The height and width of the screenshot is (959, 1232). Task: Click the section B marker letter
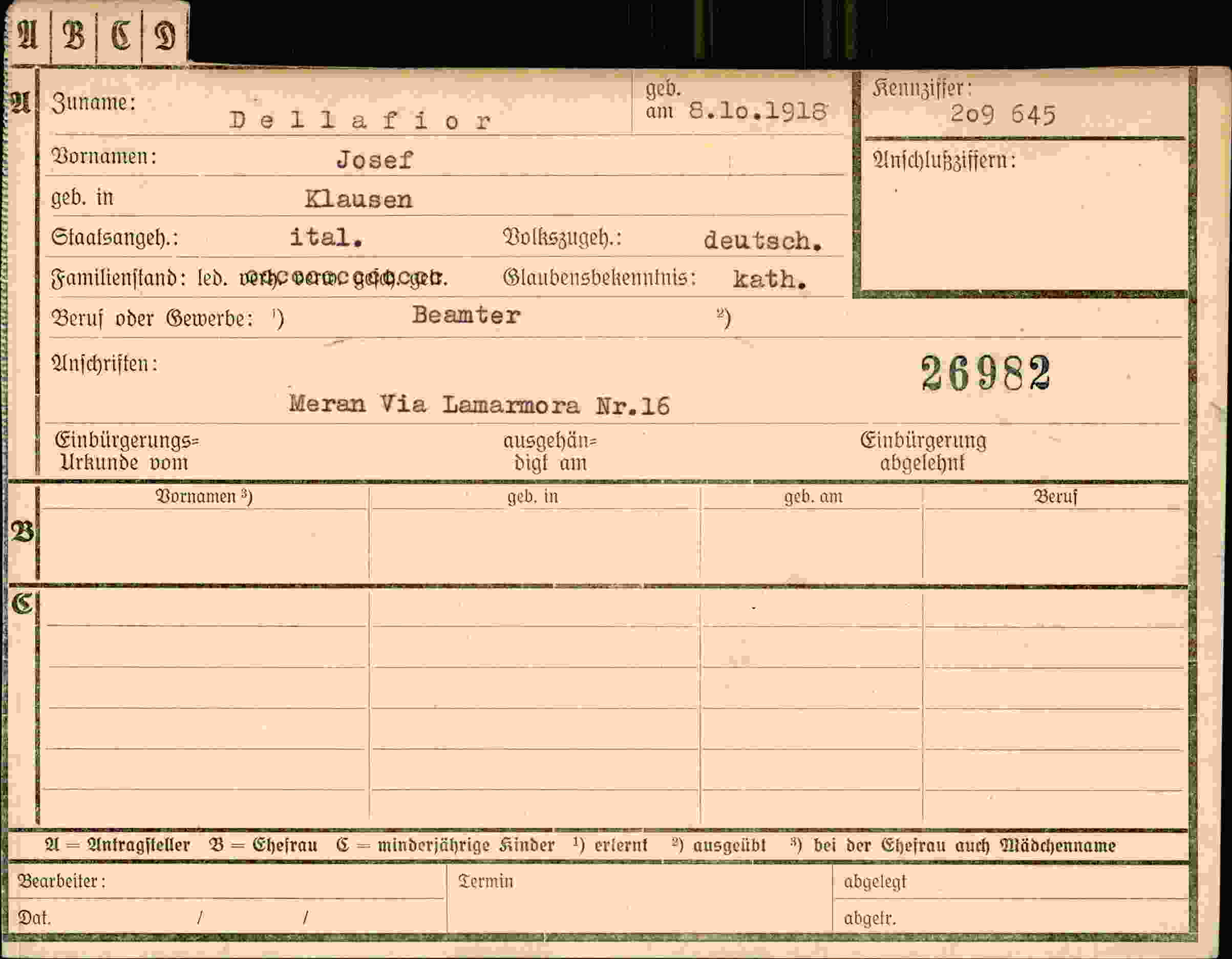click(22, 532)
